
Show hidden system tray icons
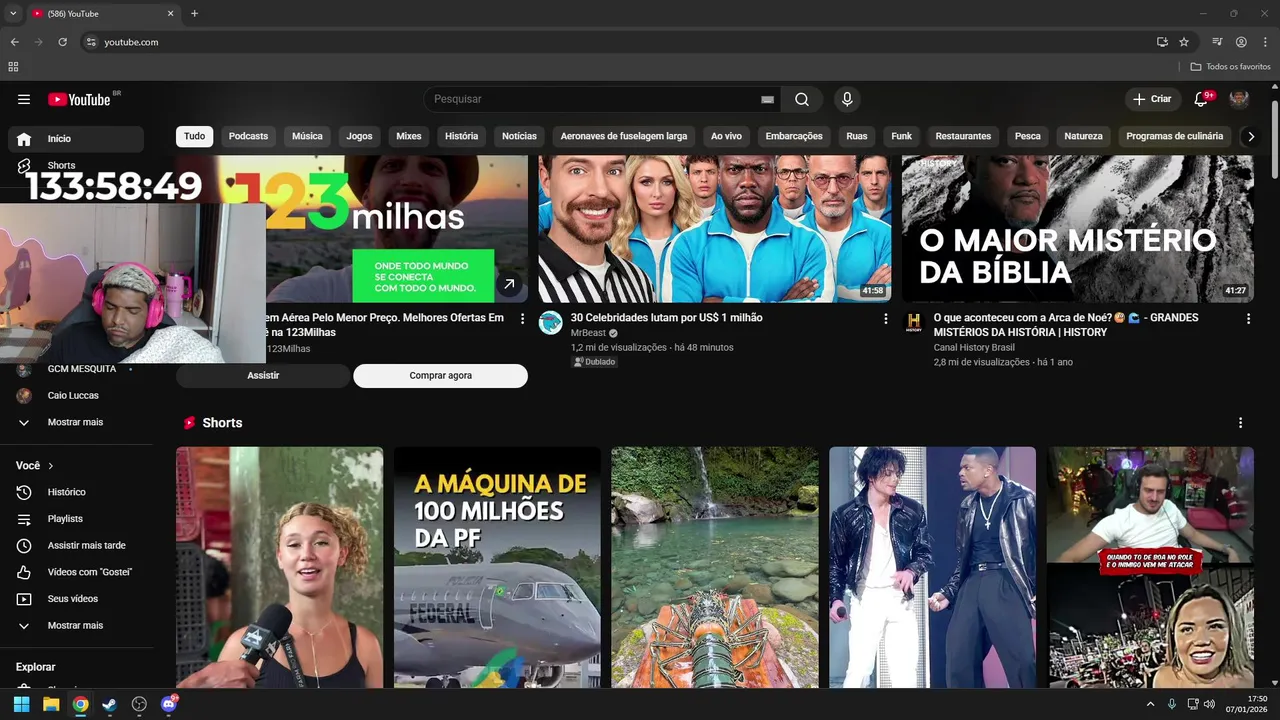click(1150, 704)
